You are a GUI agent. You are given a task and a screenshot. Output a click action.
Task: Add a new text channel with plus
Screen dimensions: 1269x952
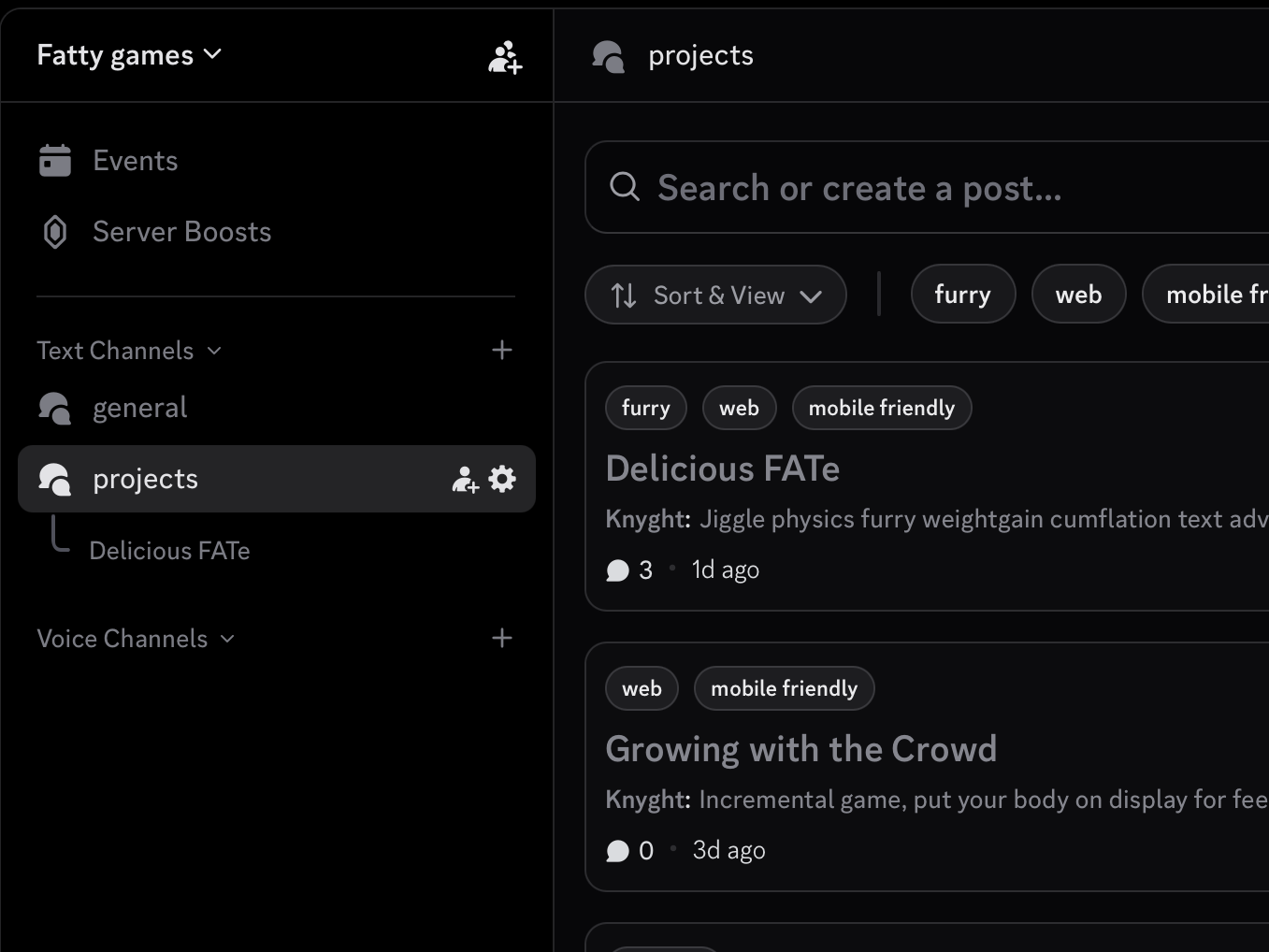[x=502, y=350]
